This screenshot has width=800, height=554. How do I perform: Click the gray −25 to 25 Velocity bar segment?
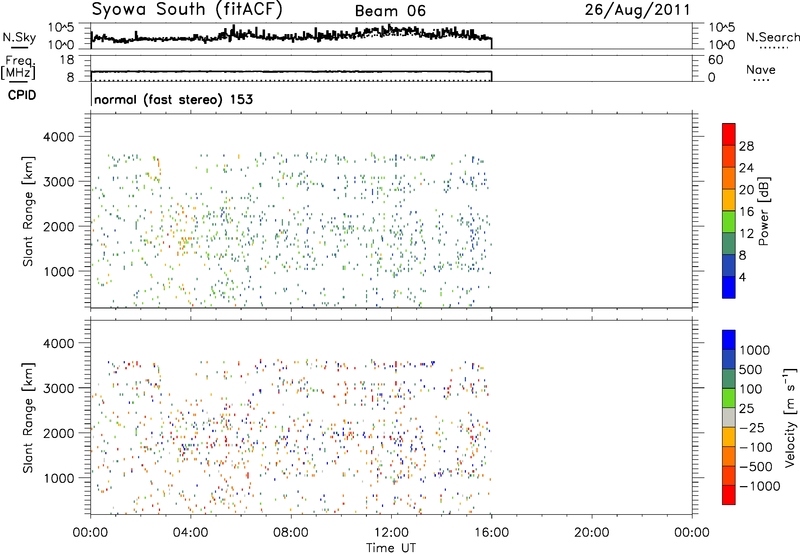pyautogui.click(x=729, y=417)
